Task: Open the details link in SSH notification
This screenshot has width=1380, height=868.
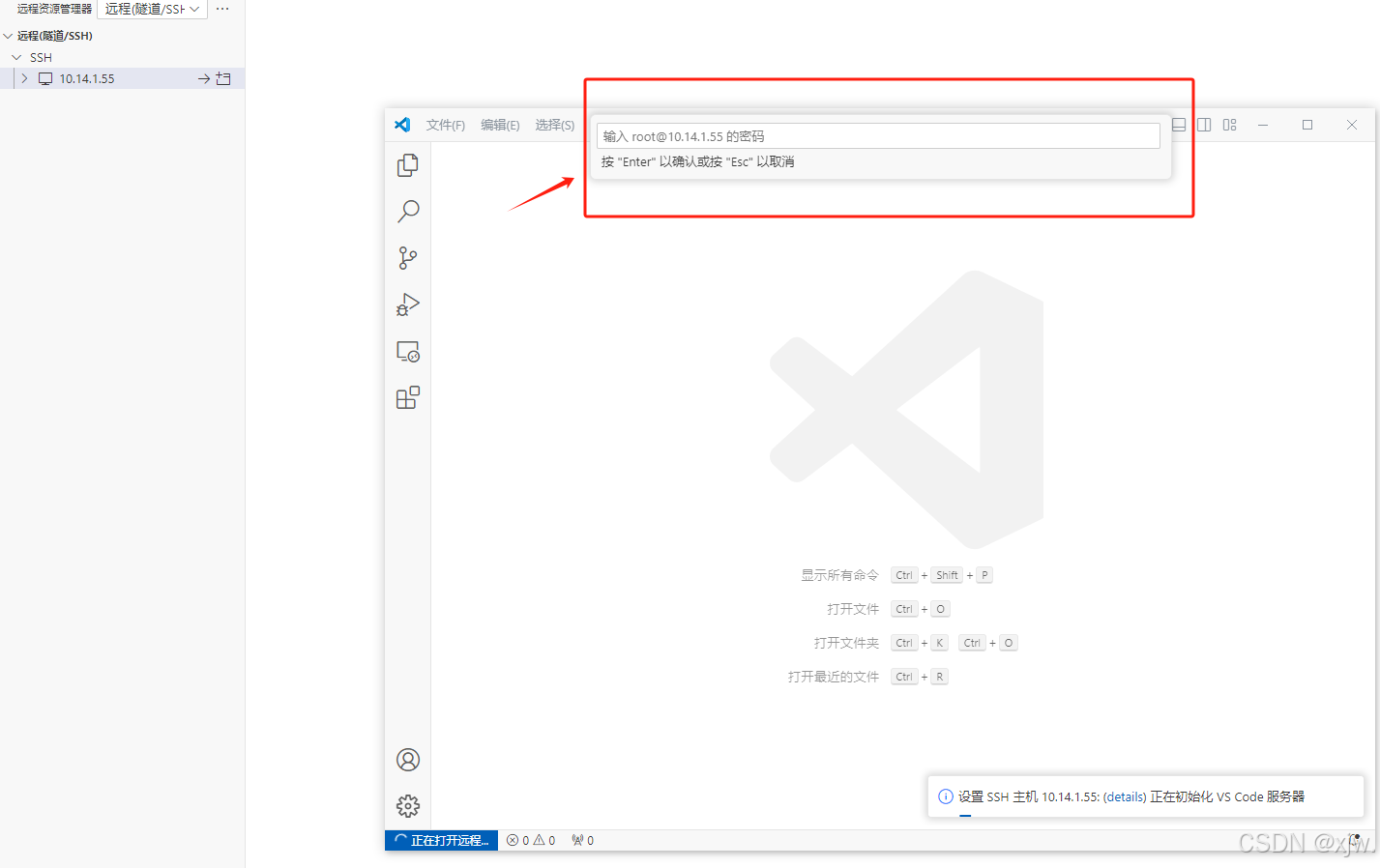Action: 1125,797
